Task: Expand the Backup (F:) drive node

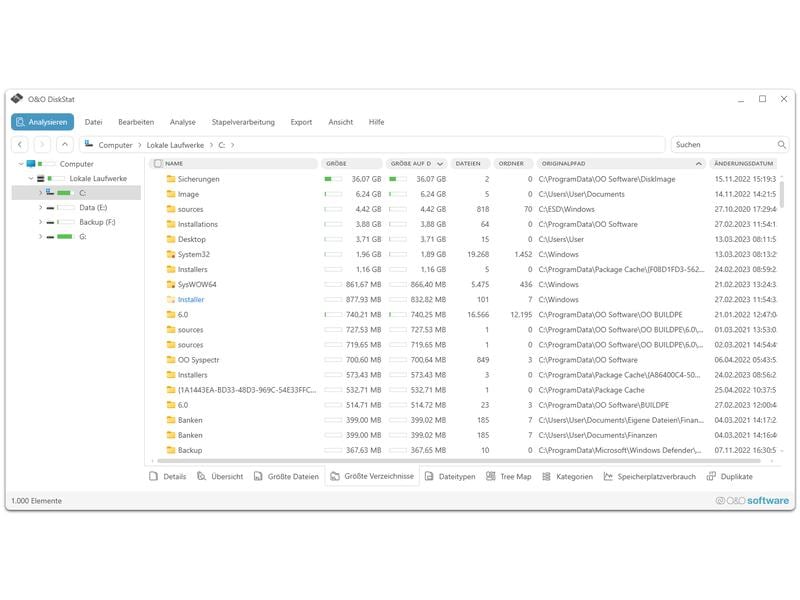Action: (40, 222)
